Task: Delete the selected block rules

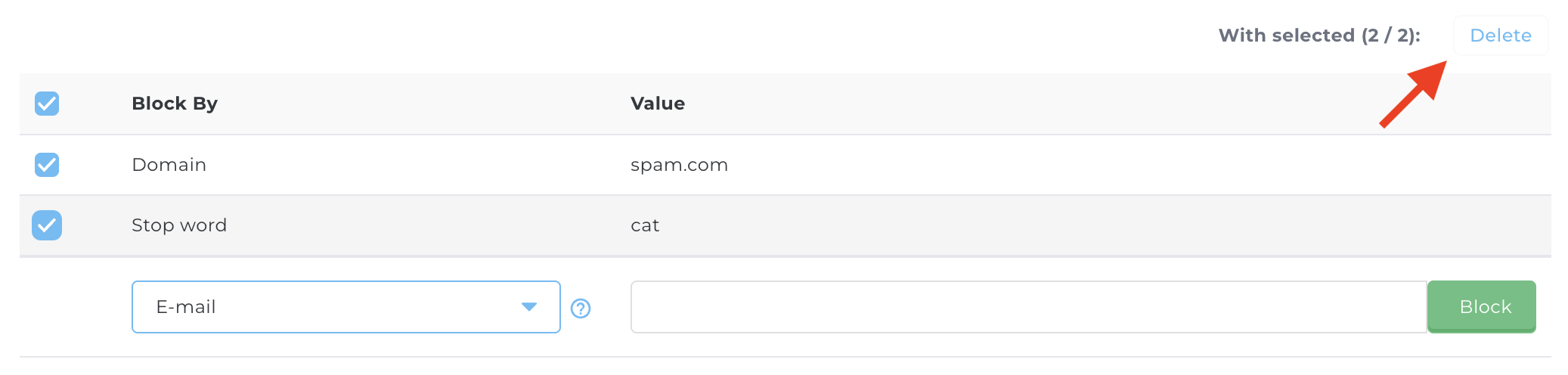Action: pyautogui.click(x=1500, y=36)
